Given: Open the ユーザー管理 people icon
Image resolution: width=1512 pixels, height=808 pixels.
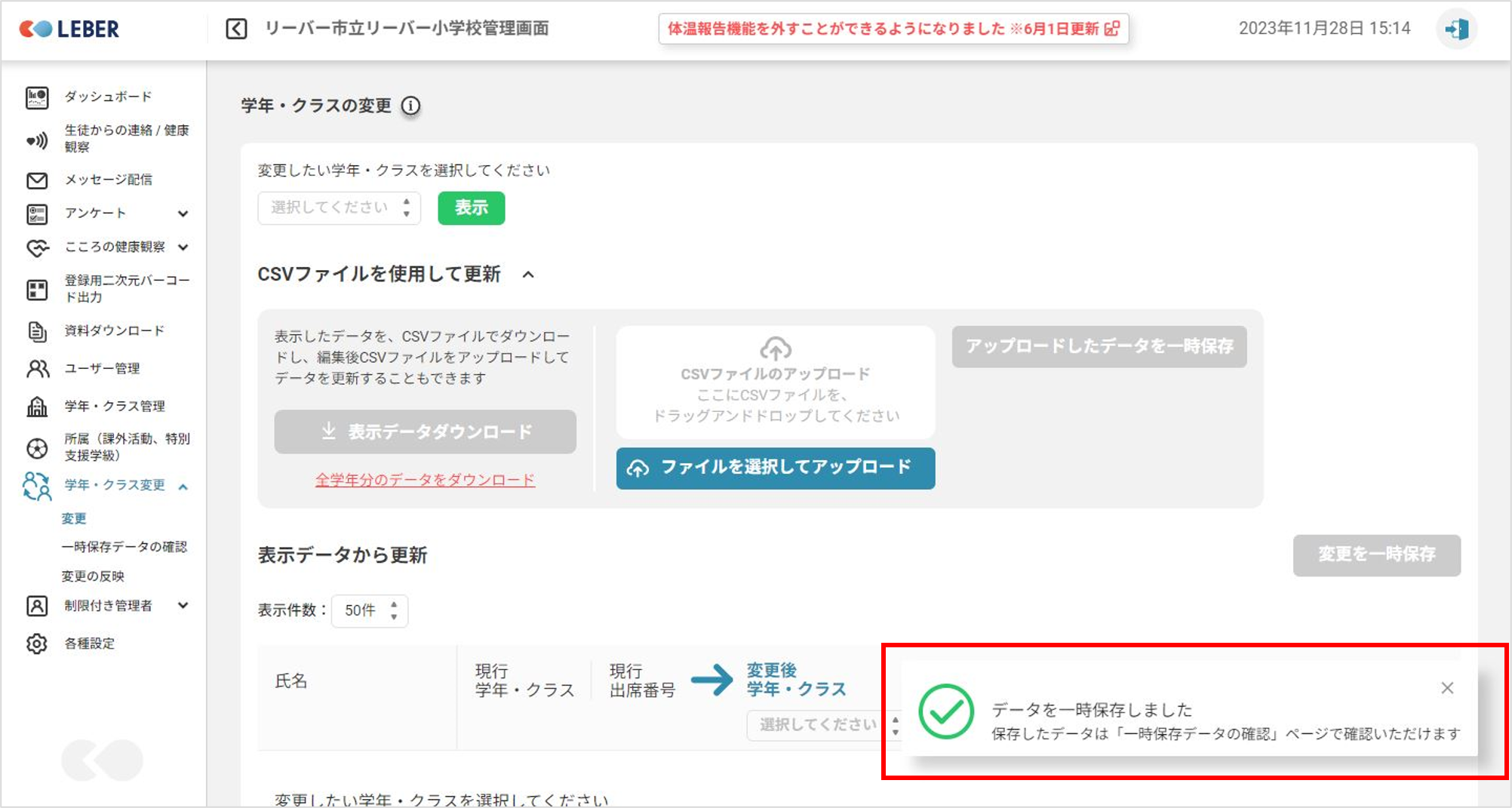Looking at the screenshot, I should tap(37, 369).
